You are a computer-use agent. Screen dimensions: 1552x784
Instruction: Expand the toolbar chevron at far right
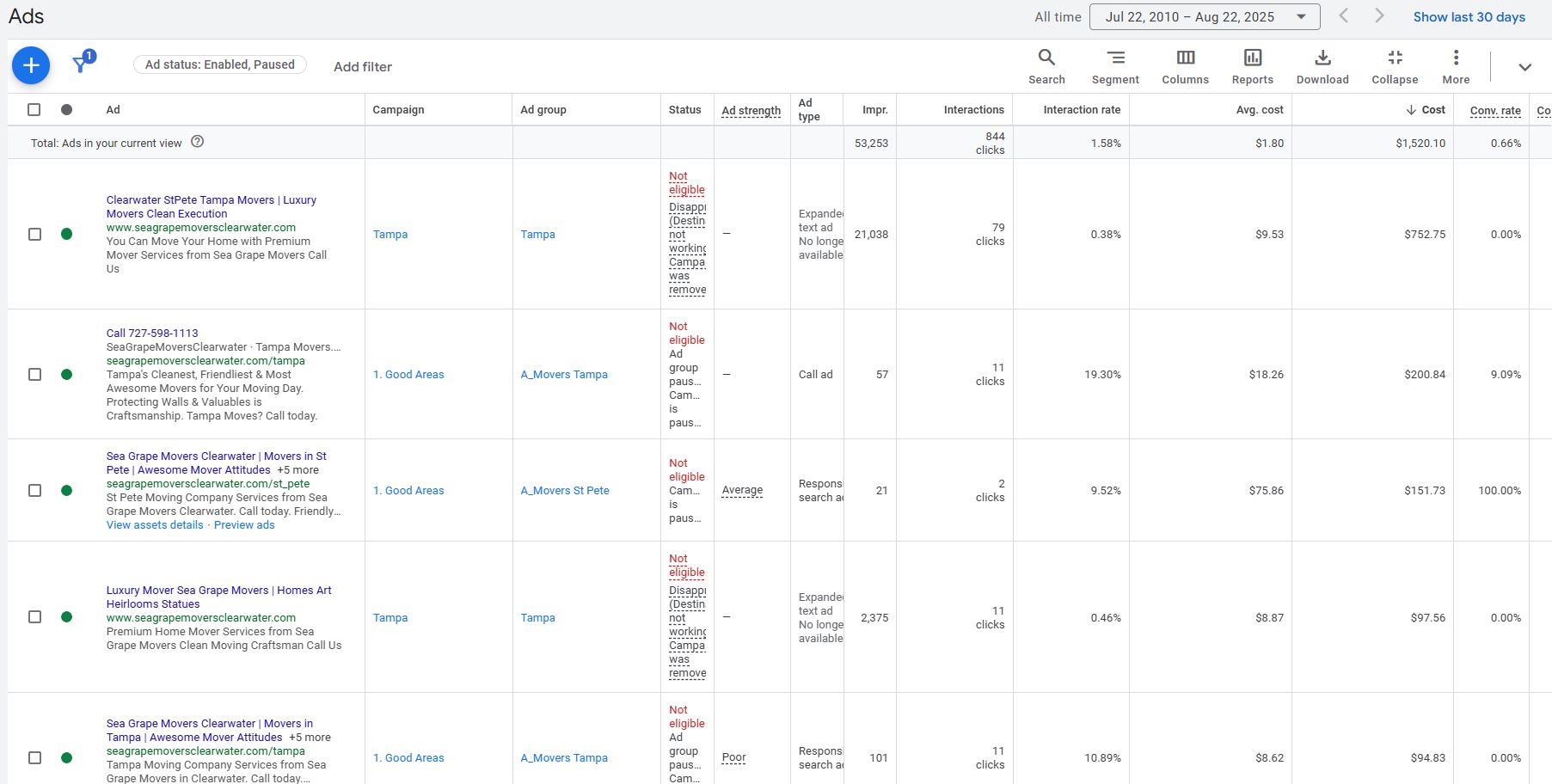pos(1524,67)
